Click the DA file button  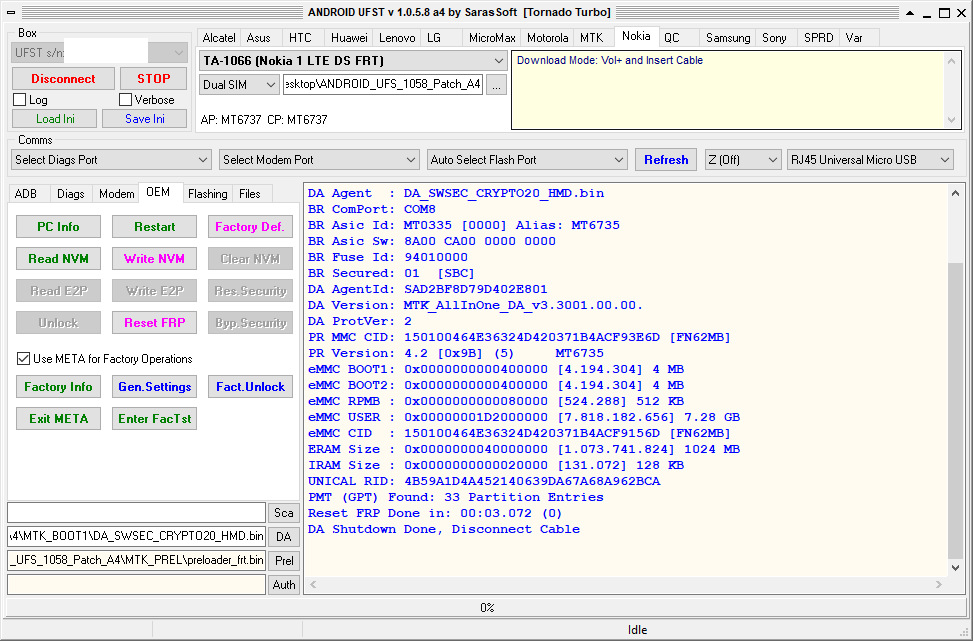pyautogui.click(x=284, y=537)
